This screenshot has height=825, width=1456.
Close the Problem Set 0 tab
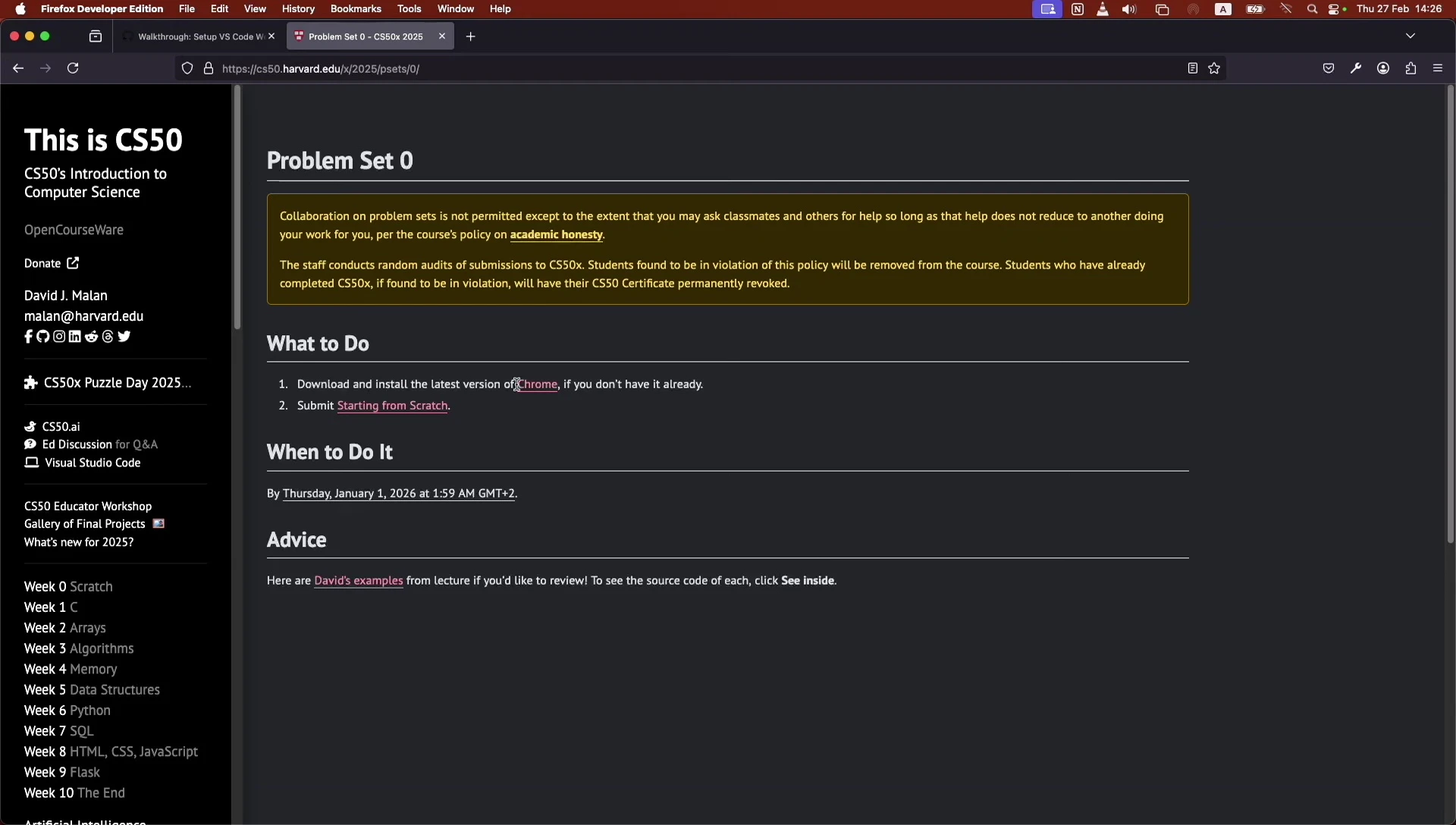pyautogui.click(x=442, y=36)
